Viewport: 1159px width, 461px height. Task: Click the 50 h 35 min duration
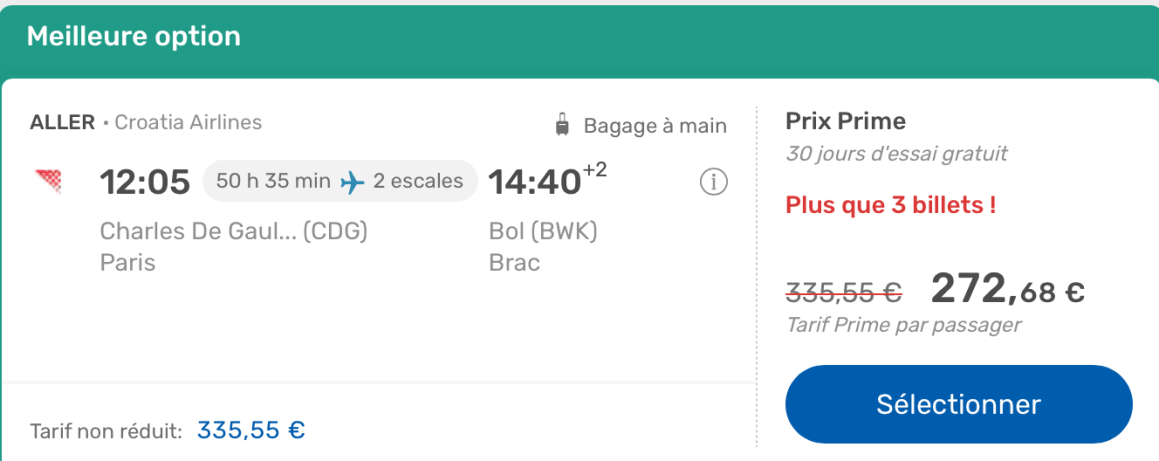273,181
